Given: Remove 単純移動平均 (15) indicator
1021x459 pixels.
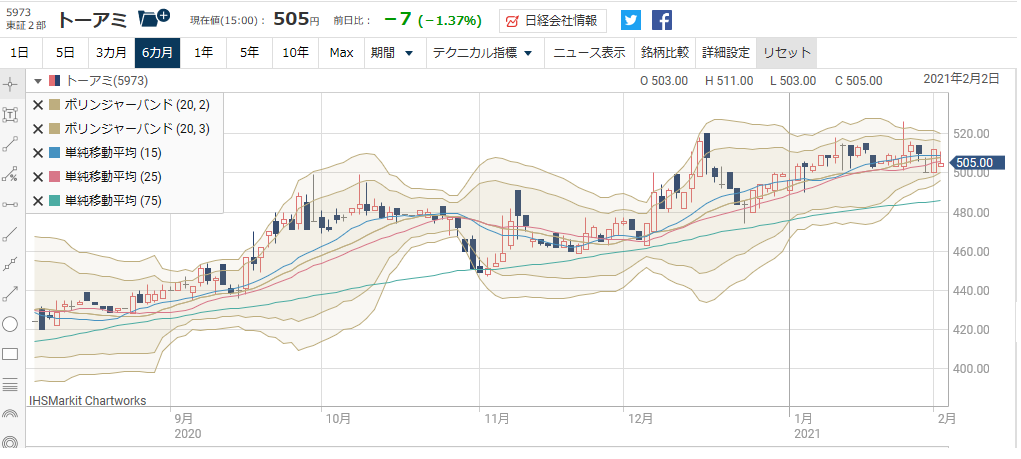Looking at the screenshot, I should [x=38, y=153].
